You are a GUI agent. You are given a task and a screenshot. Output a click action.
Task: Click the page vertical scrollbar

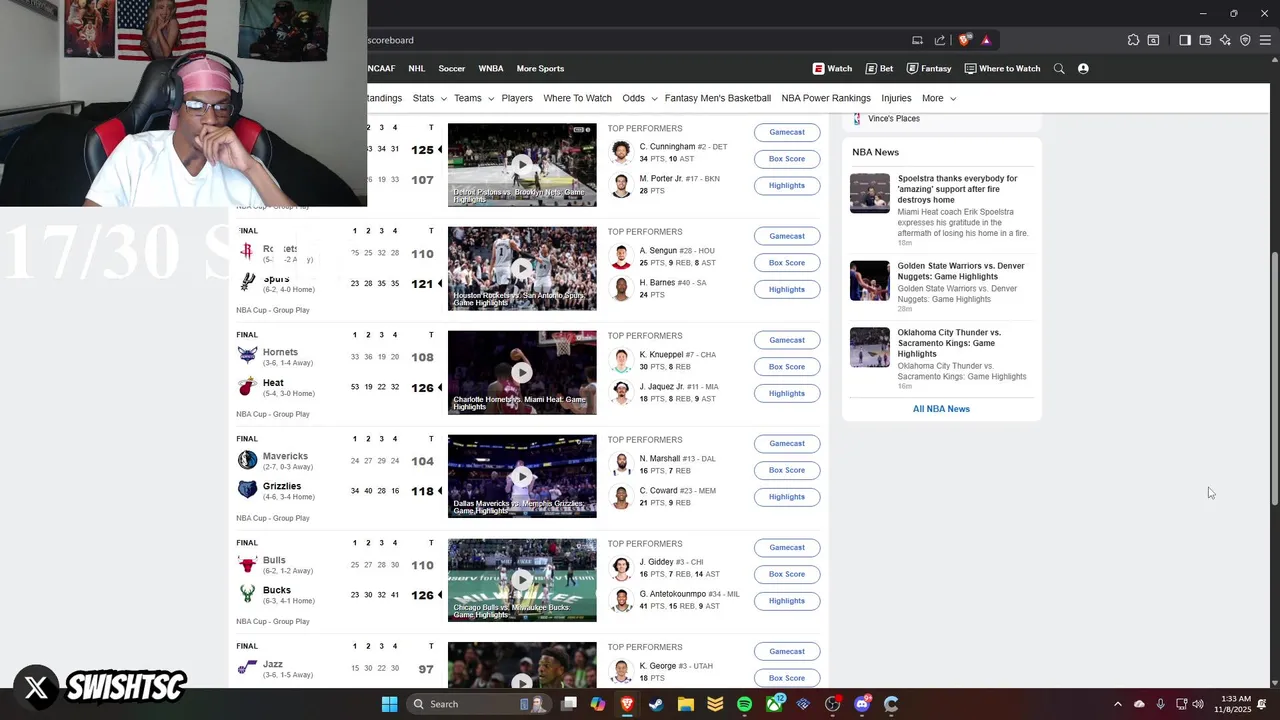(1274, 380)
